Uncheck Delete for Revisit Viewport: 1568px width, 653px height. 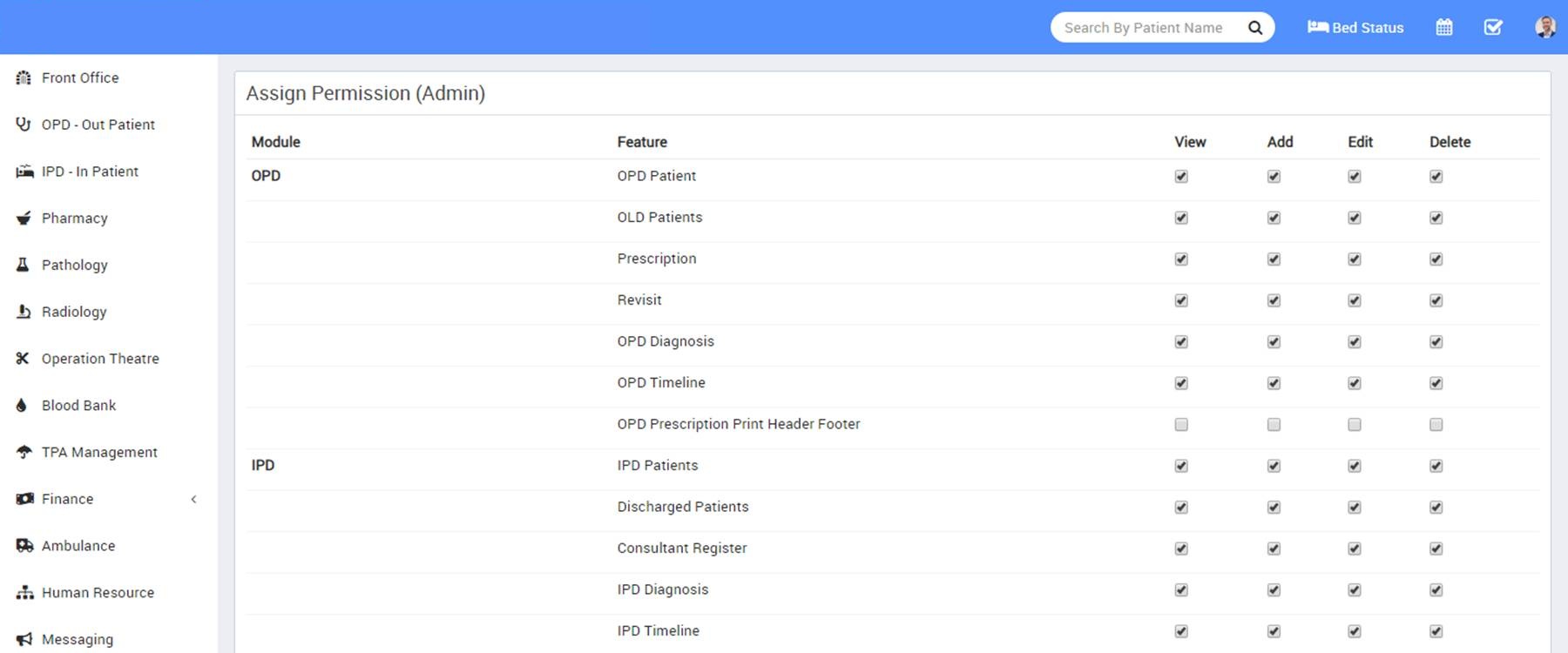1436,300
